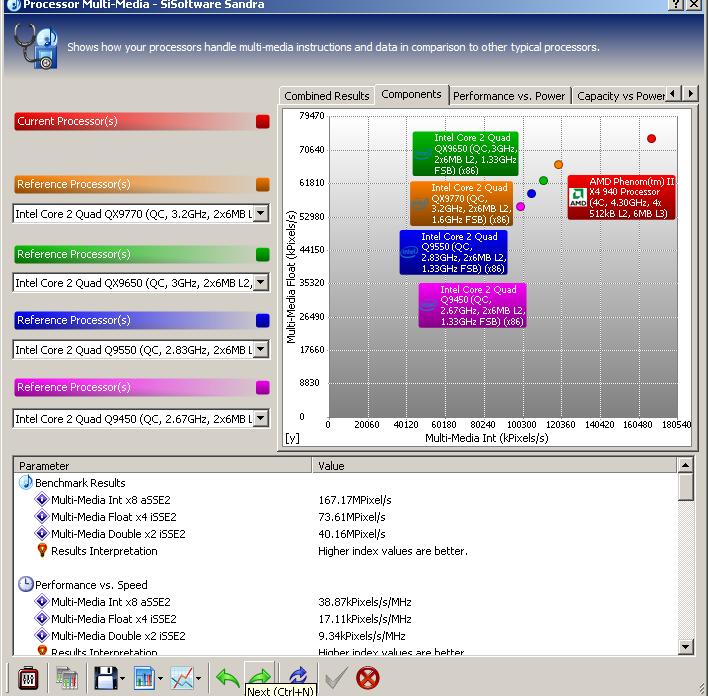Click the blue Intel Q9550 chart label

pyautogui.click(x=453, y=252)
